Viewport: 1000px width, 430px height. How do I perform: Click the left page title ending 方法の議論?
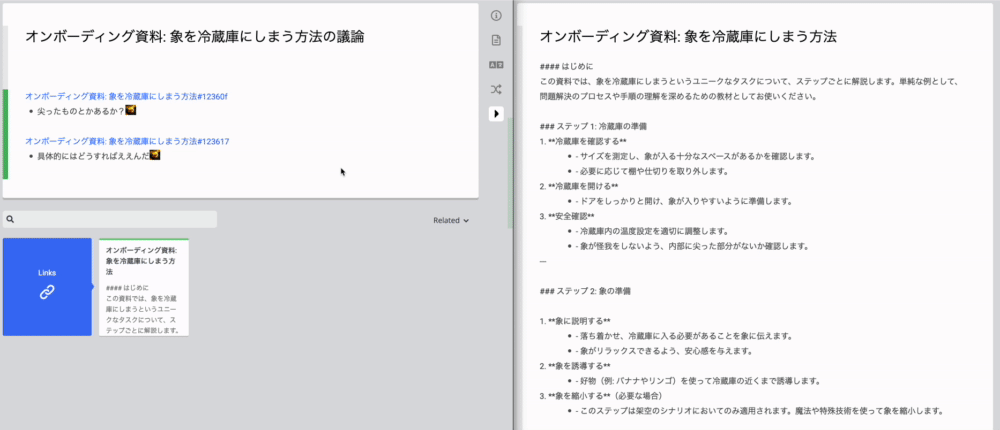pyautogui.click(x=195, y=36)
